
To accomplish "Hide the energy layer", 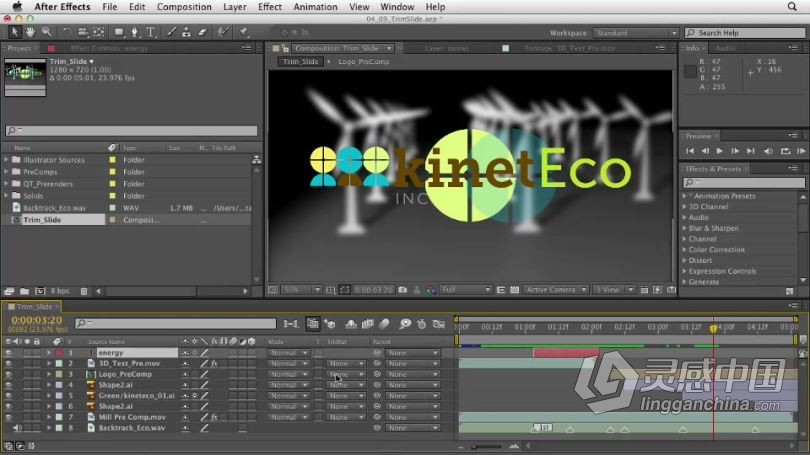I will (x=8, y=353).
